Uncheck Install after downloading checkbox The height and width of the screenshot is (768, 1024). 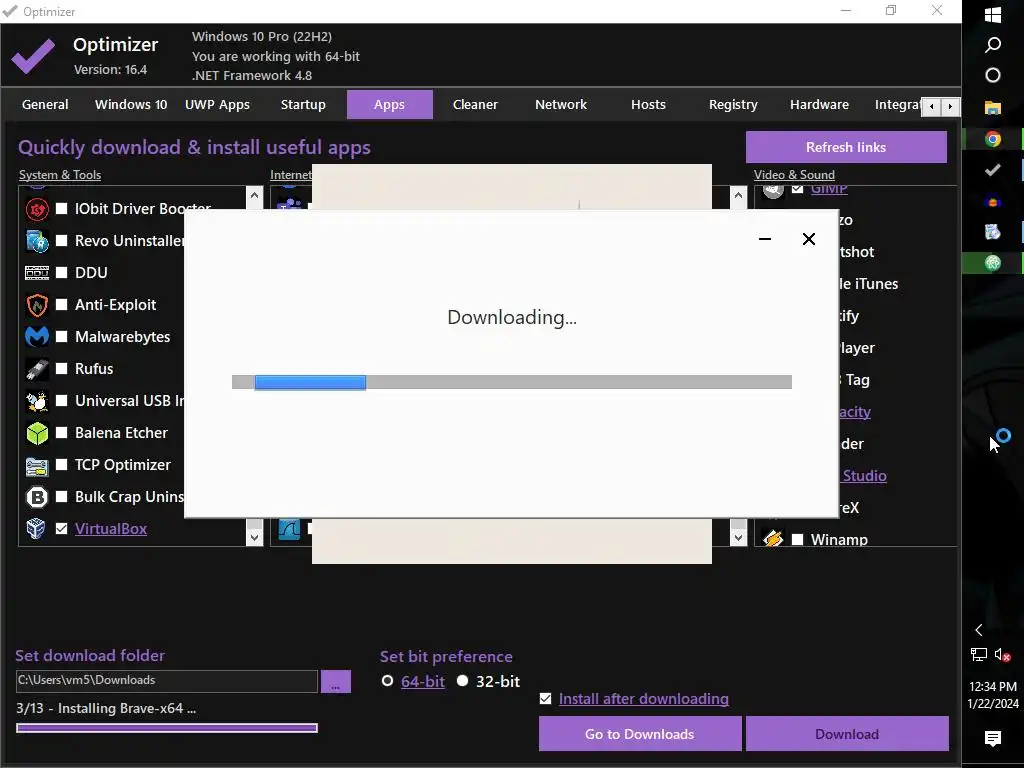[545, 699]
